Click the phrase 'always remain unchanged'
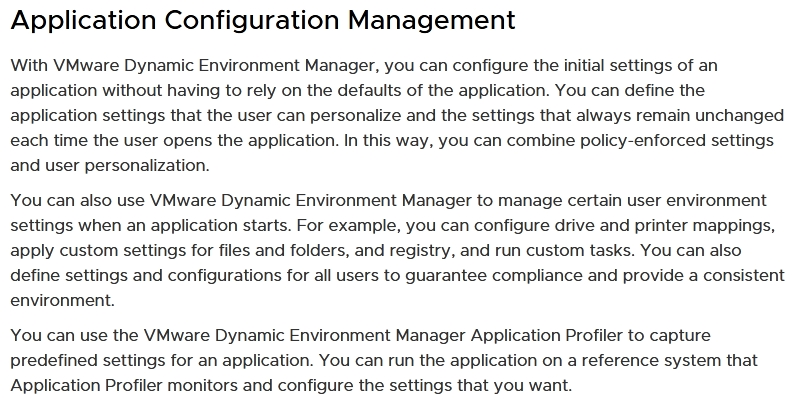This screenshot has width=800, height=409. (x=680, y=116)
